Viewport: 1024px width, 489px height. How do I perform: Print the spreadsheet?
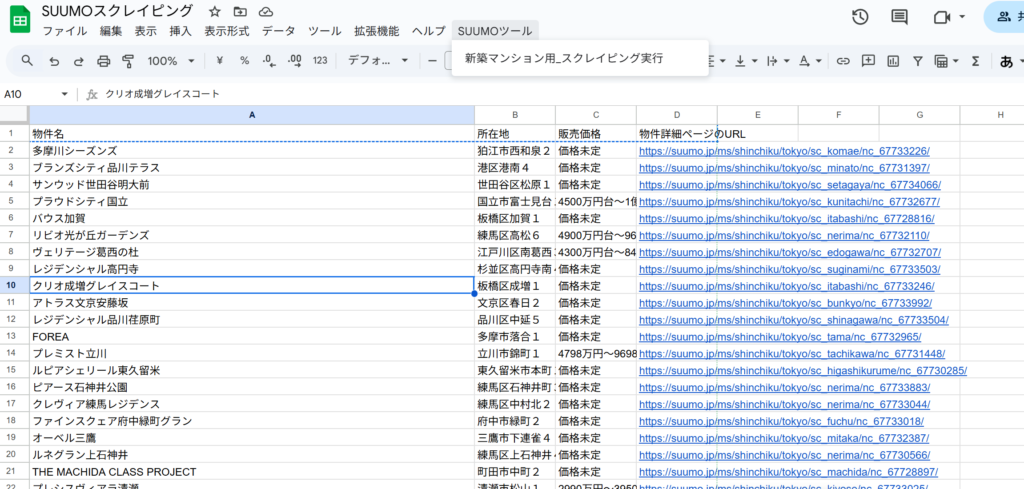coord(103,61)
